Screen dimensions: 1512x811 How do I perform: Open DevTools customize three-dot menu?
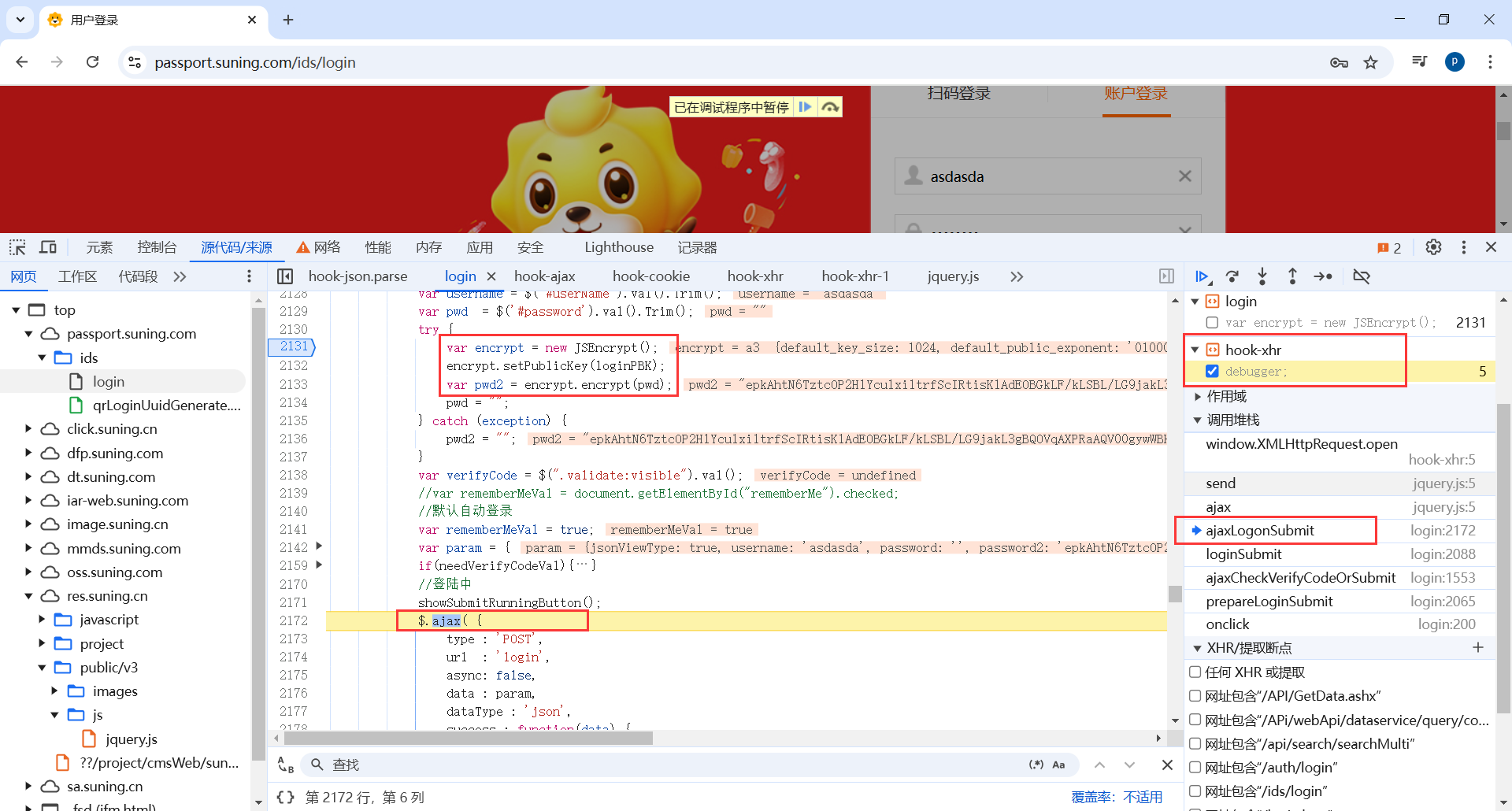[x=1464, y=247]
